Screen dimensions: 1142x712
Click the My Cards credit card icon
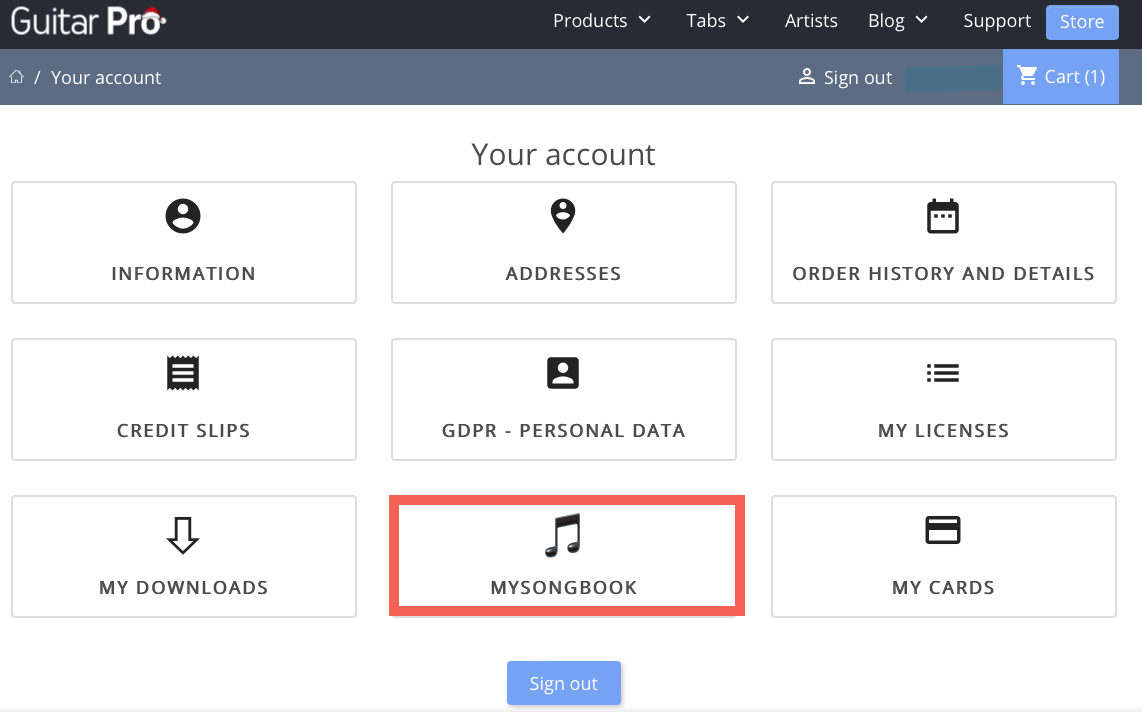943,530
